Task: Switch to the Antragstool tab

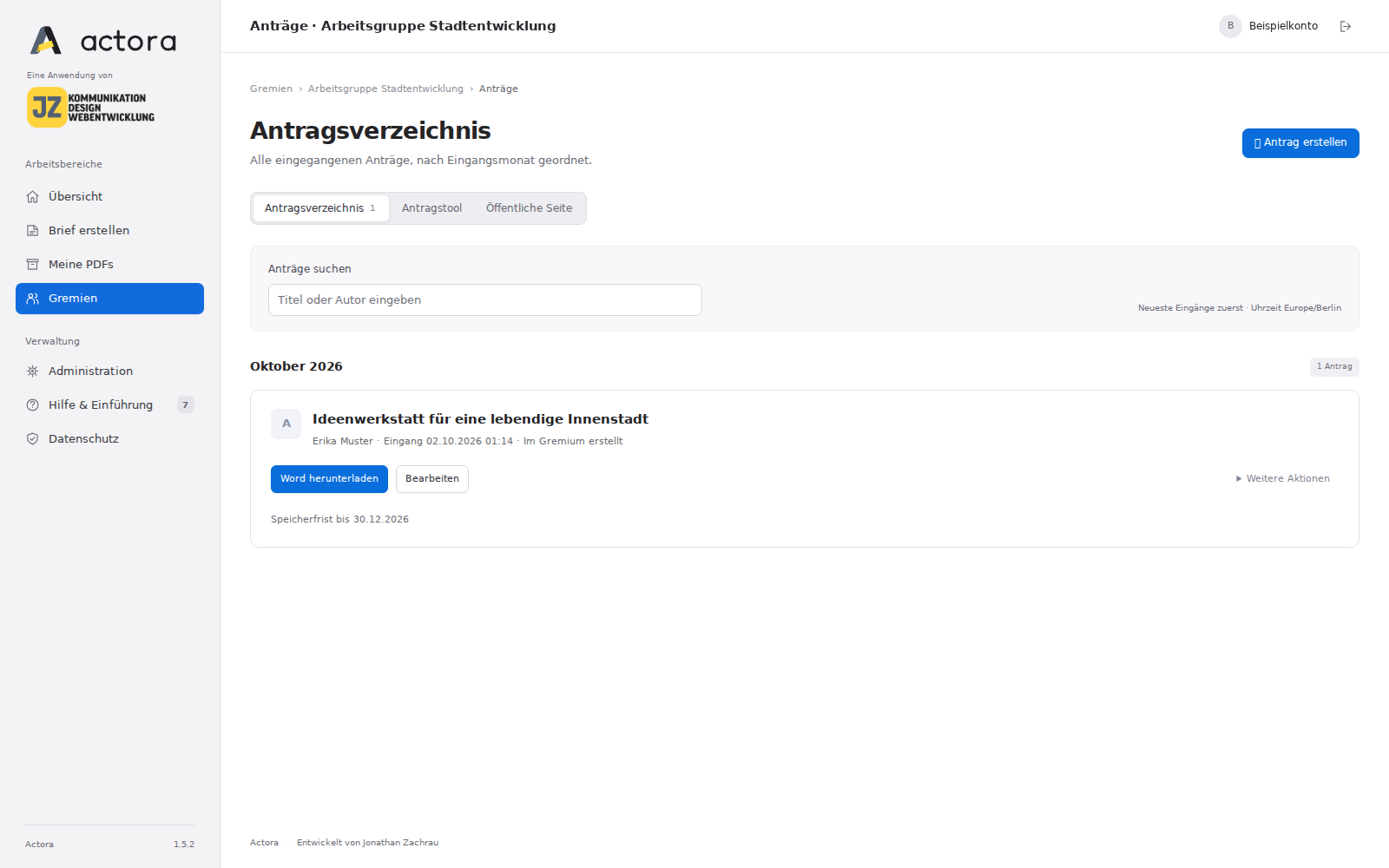Action: [x=431, y=208]
